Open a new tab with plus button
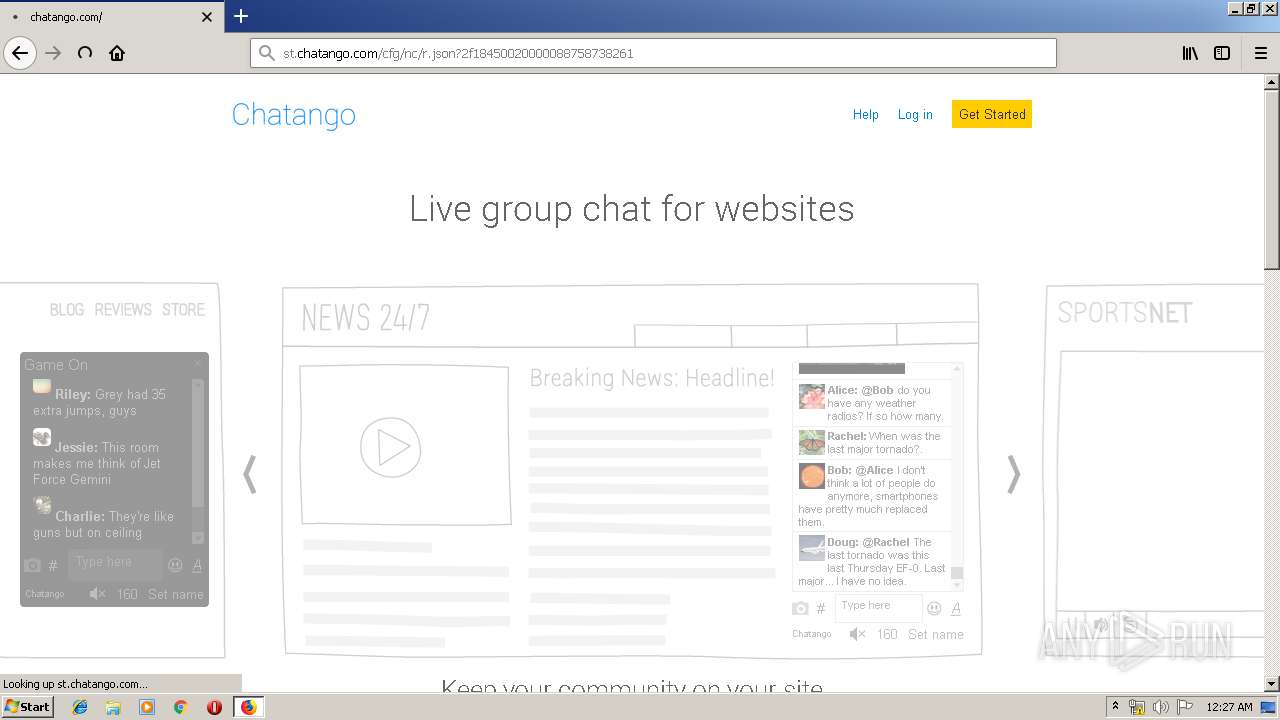 [241, 16]
